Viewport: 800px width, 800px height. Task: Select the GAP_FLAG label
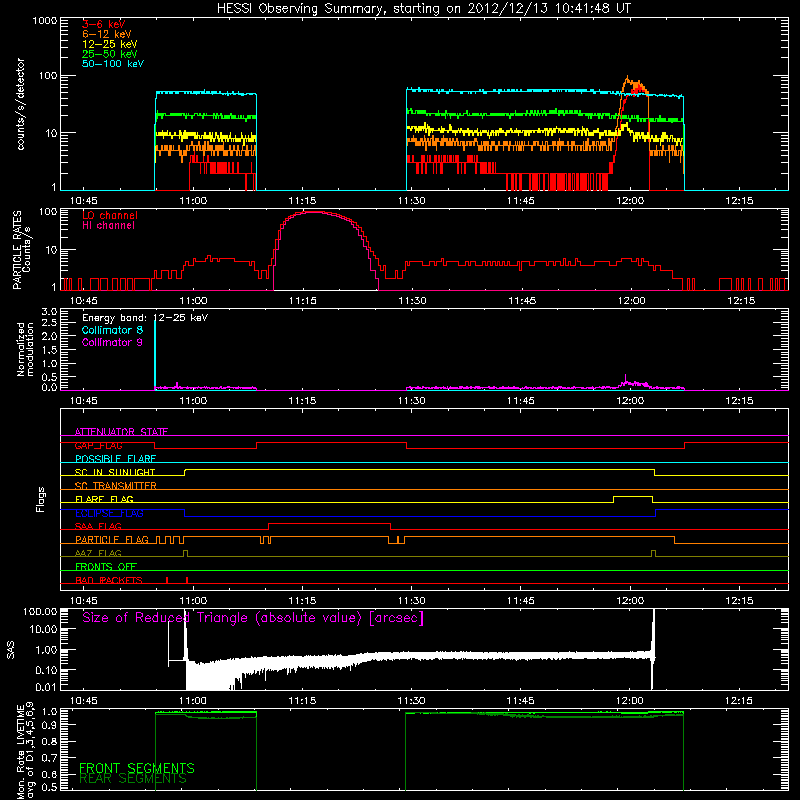(x=98, y=445)
